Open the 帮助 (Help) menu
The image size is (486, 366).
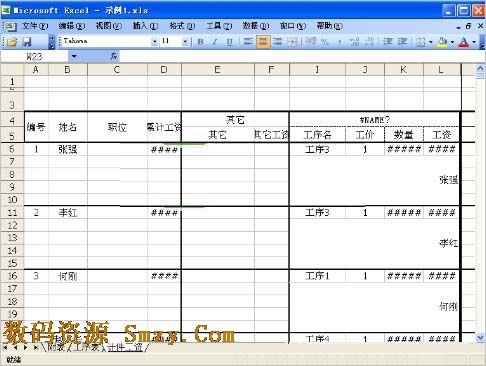point(329,26)
